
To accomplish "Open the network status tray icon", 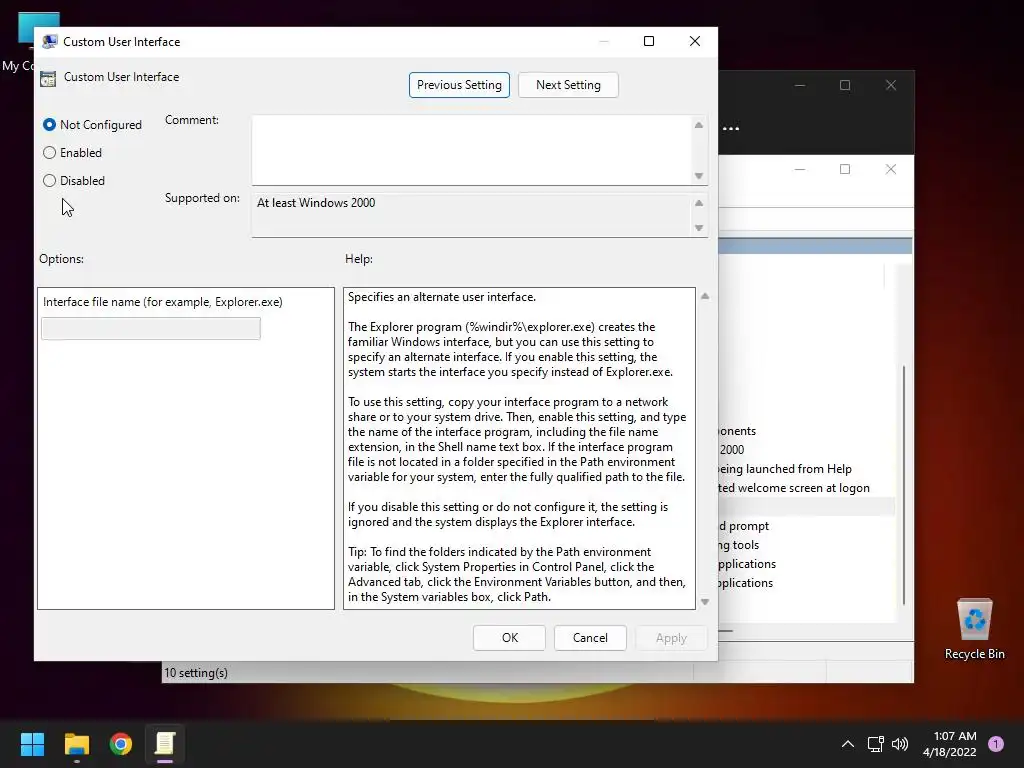I will coord(875,744).
